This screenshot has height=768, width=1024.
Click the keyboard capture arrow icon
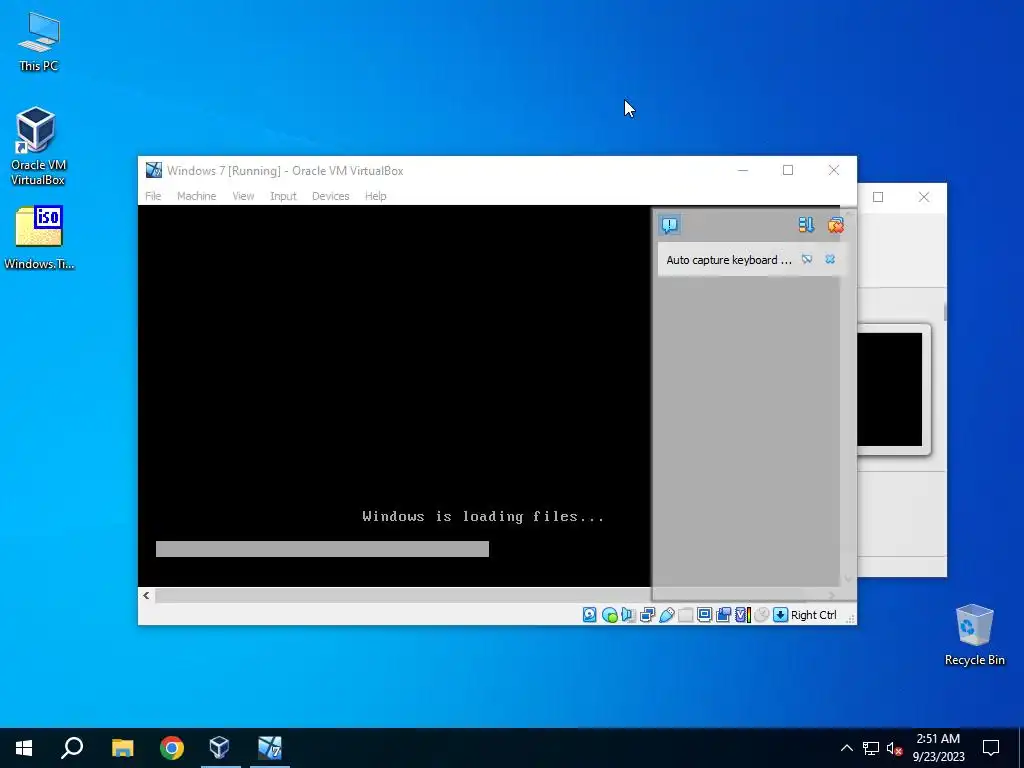780,615
